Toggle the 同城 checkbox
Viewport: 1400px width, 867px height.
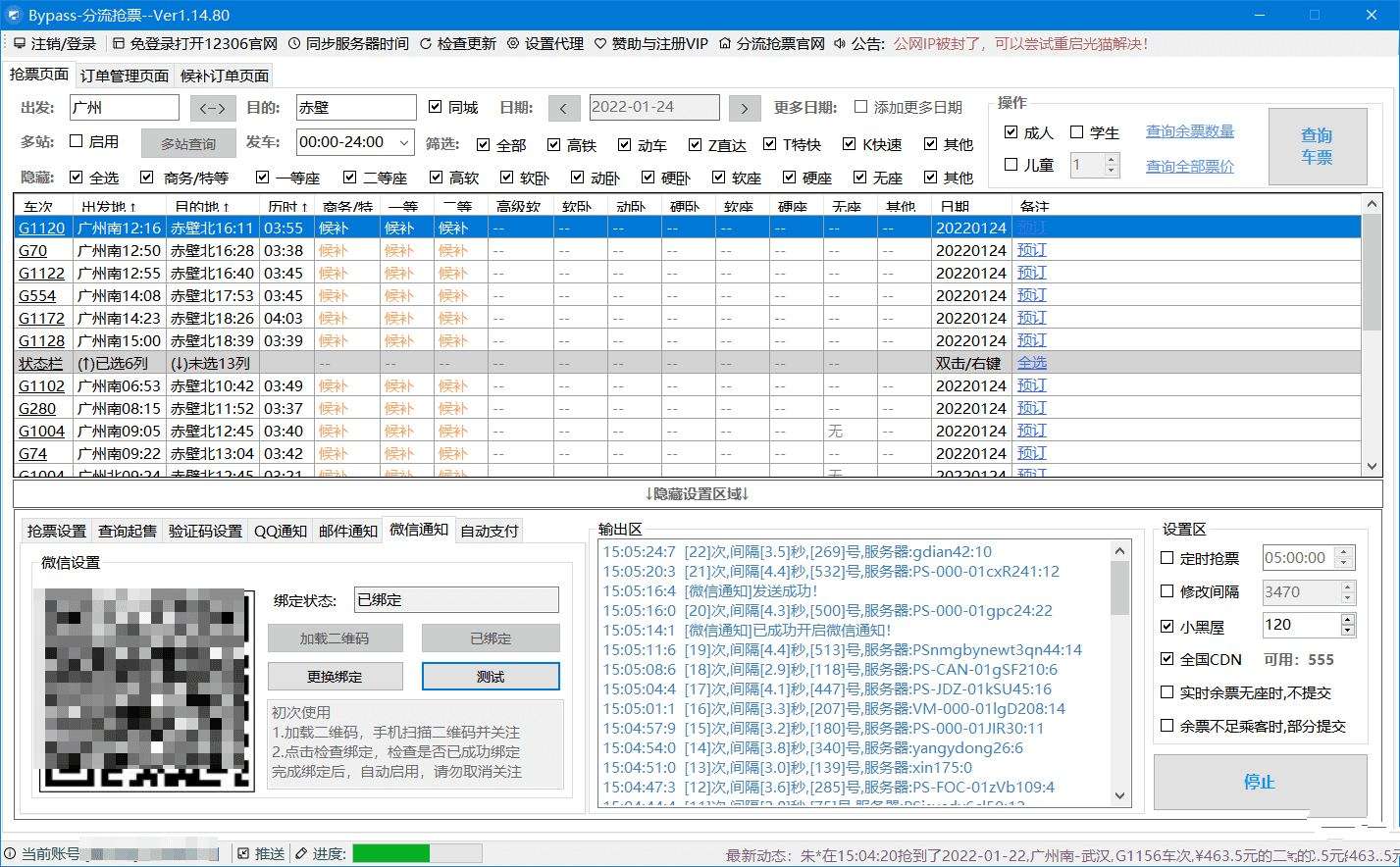(436, 107)
